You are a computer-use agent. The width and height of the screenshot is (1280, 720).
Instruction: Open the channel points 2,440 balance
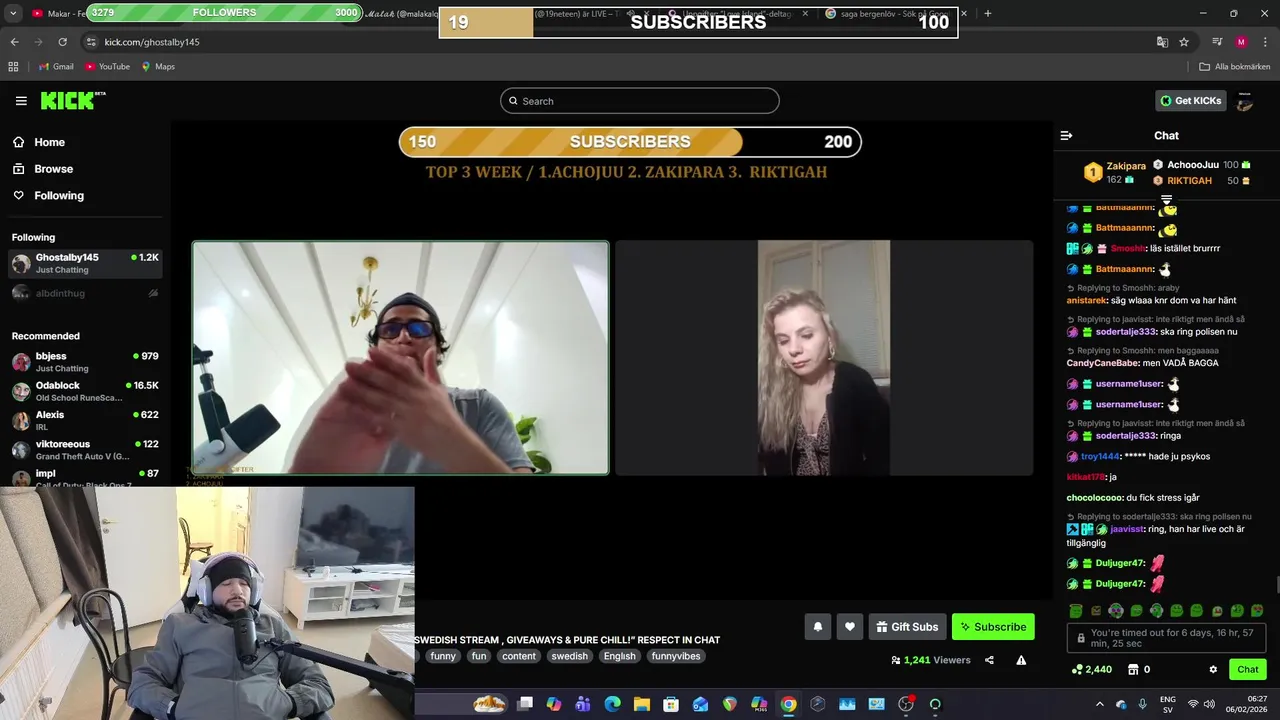coord(1091,670)
